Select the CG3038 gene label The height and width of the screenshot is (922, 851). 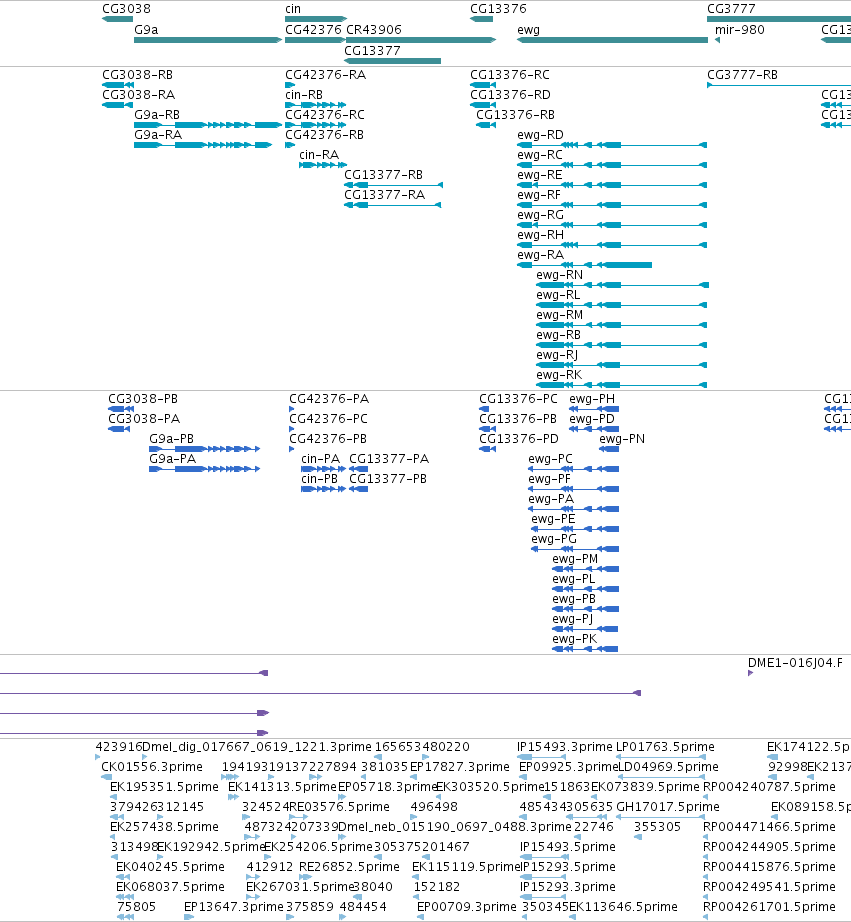click(x=126, y=9)
